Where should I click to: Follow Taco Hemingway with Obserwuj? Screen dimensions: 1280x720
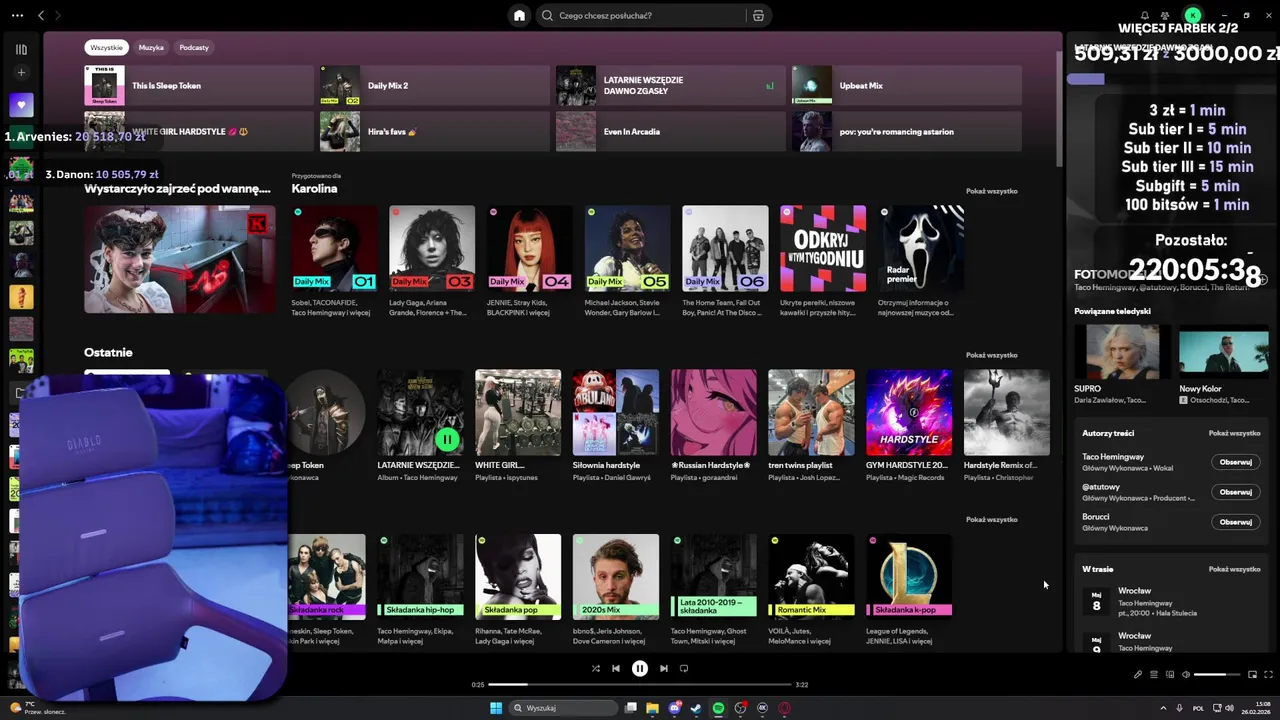pos(1236,462)
